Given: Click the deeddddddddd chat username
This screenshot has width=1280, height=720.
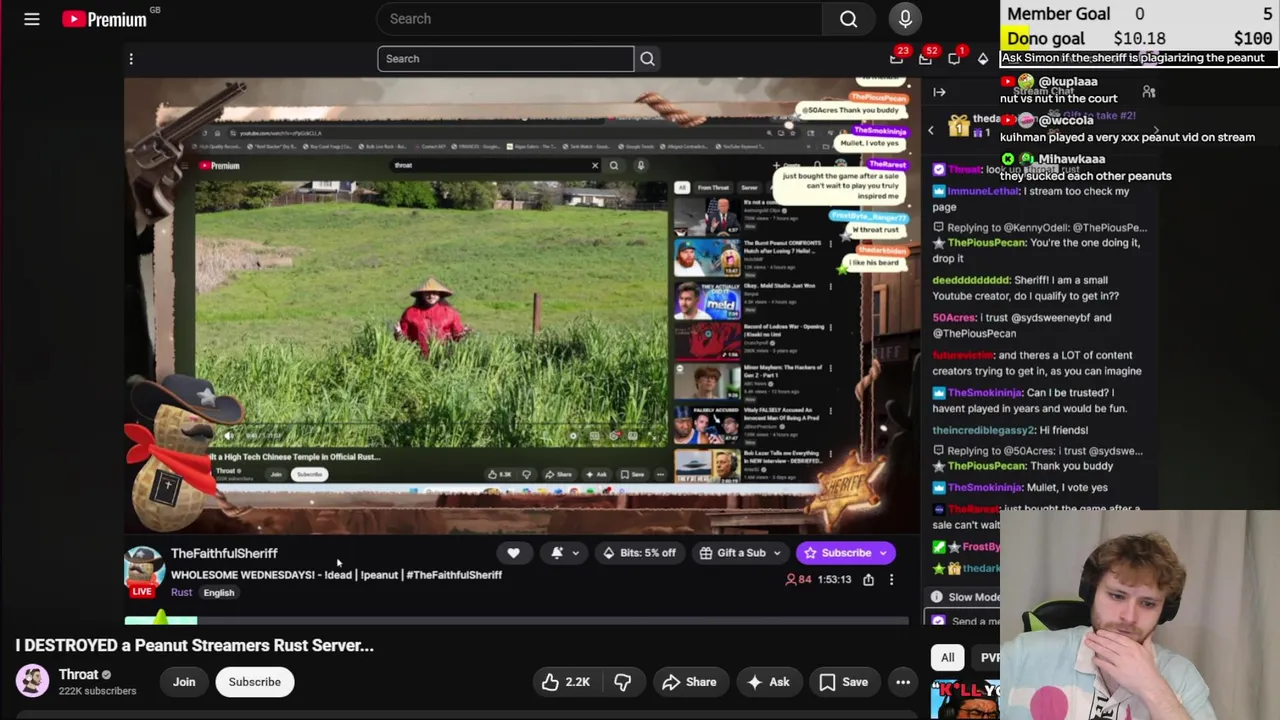Looking at the screenshot, I should [x=971, y=280].
